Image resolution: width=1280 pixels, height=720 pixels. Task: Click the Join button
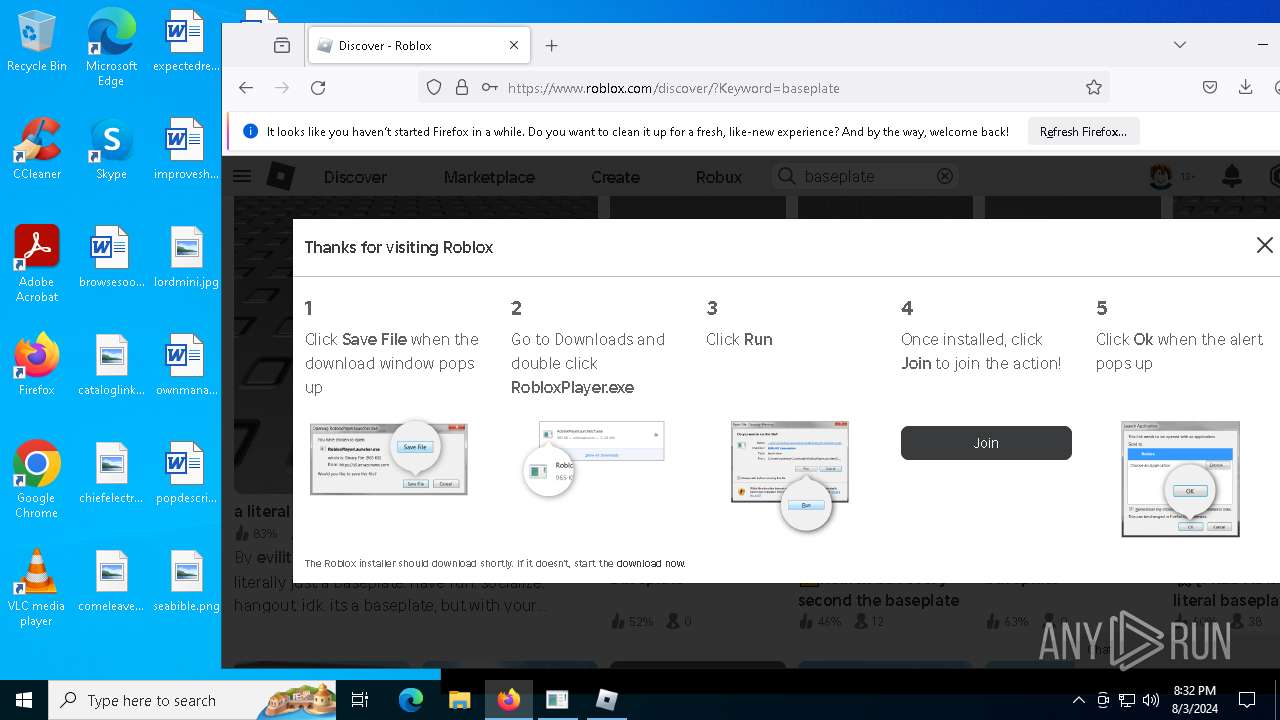[986, 443]
